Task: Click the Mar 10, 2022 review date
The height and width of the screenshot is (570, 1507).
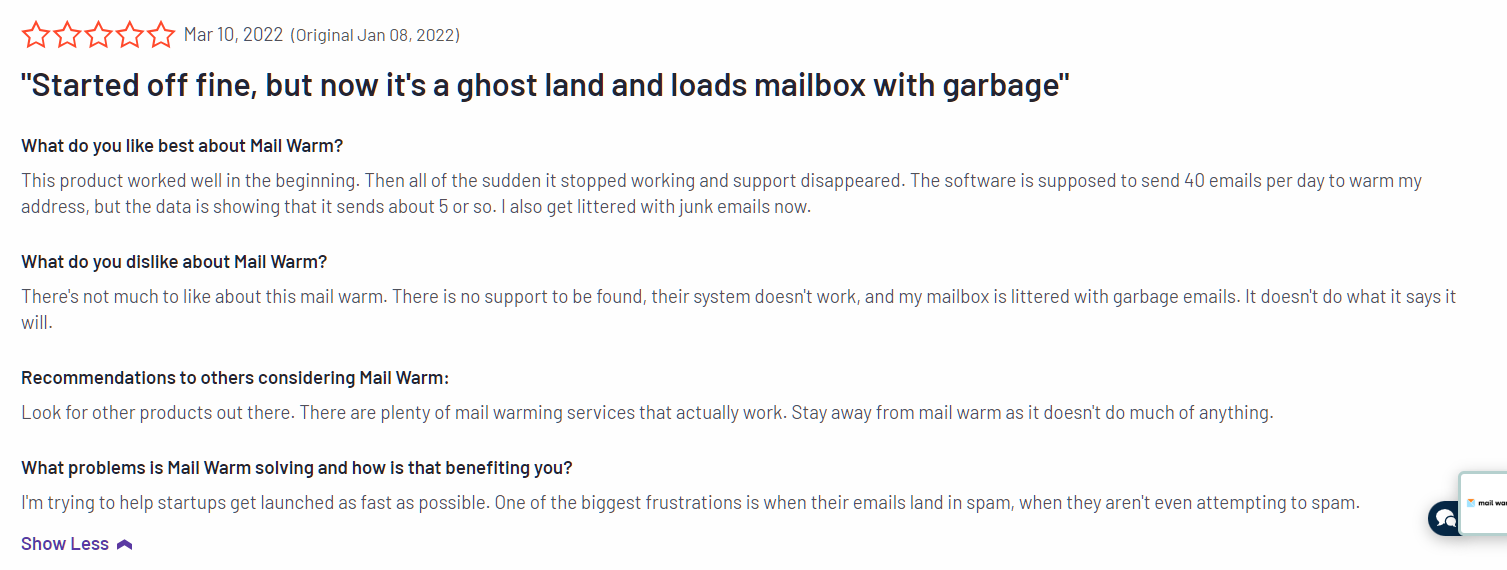Action: pyautogui.click(x=233, y=35)
